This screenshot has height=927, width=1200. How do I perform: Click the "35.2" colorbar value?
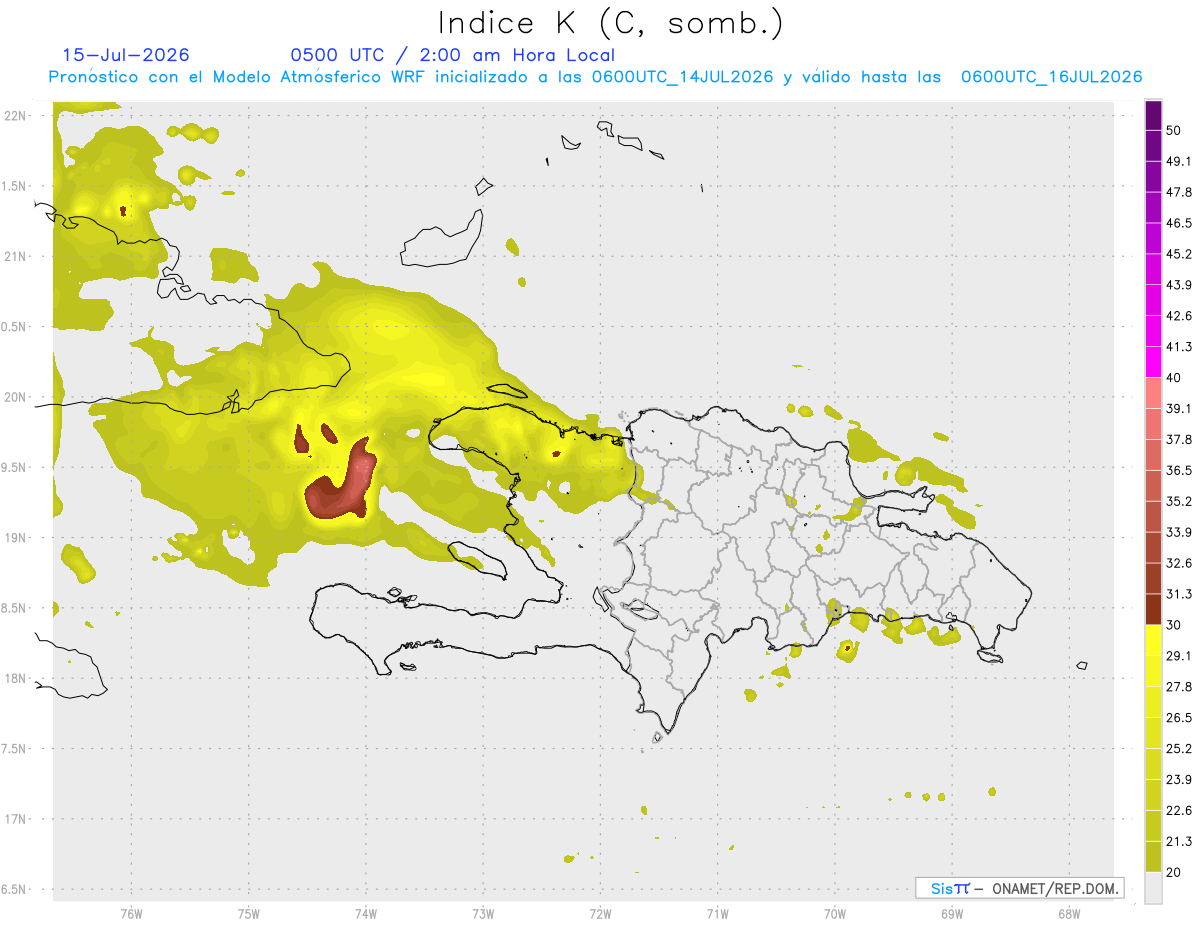point(1179,501)
